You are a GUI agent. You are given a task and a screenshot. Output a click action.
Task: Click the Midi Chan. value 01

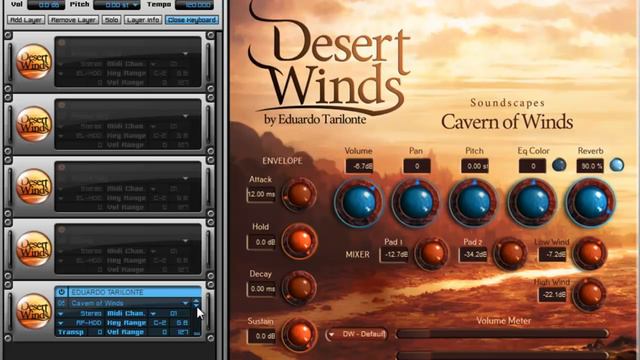point(173,313)
